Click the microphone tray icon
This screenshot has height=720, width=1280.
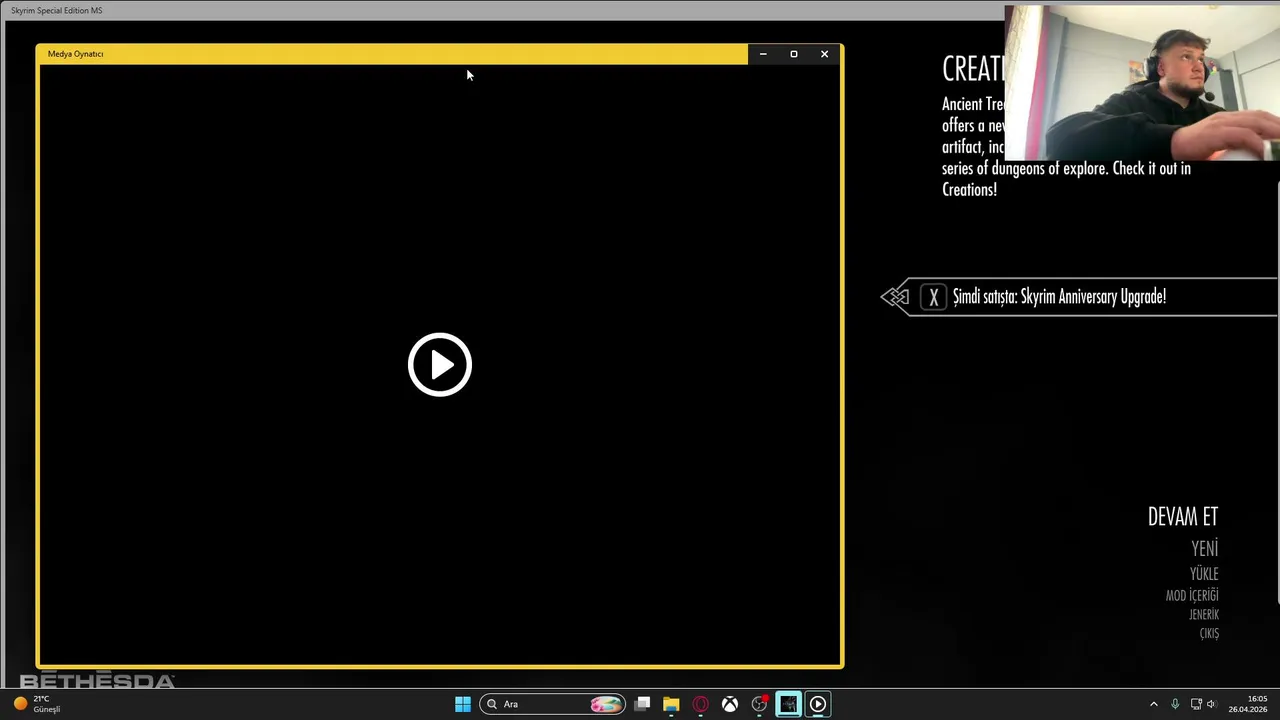coord(1175,704)
